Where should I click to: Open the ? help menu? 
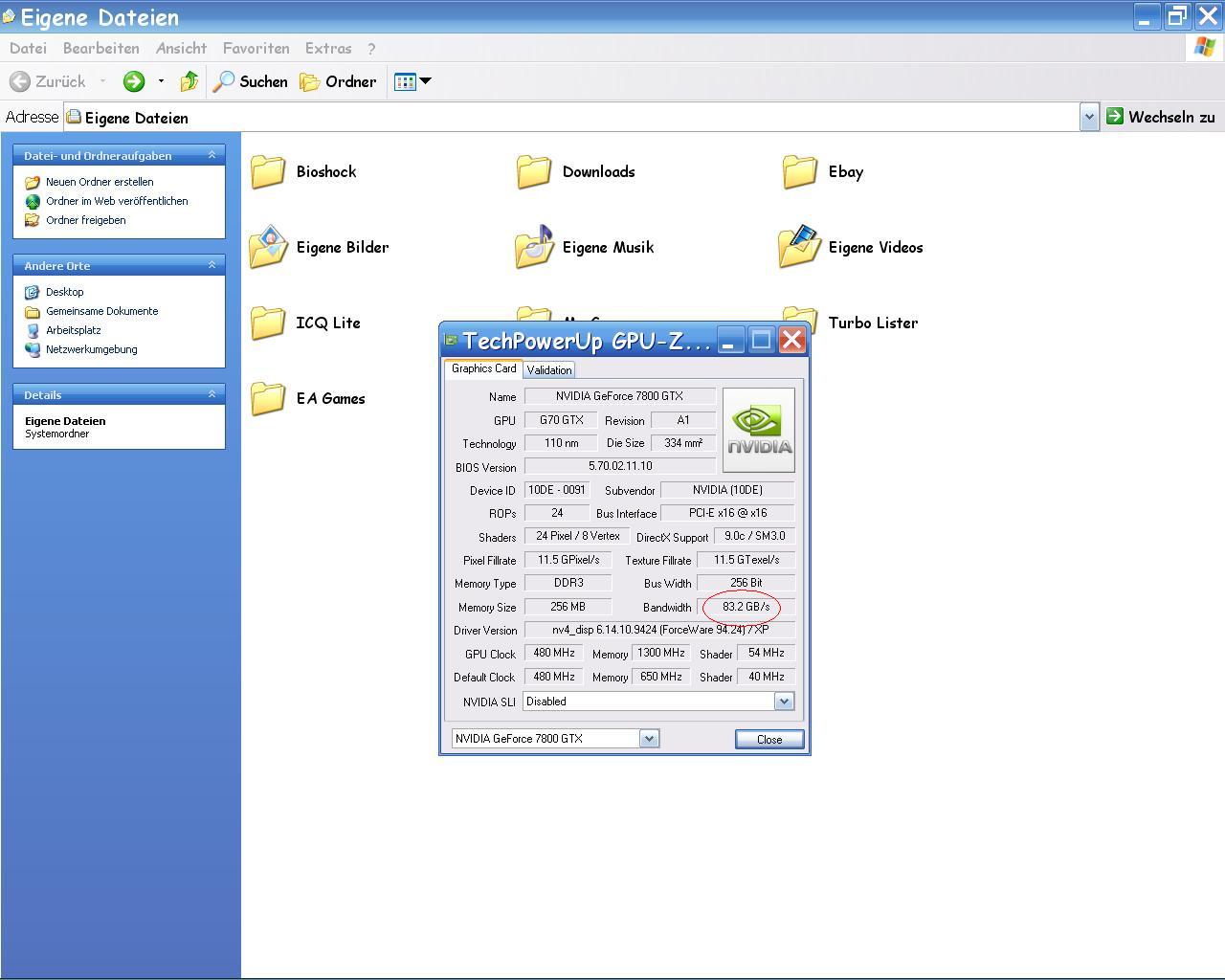pos(371,49)
